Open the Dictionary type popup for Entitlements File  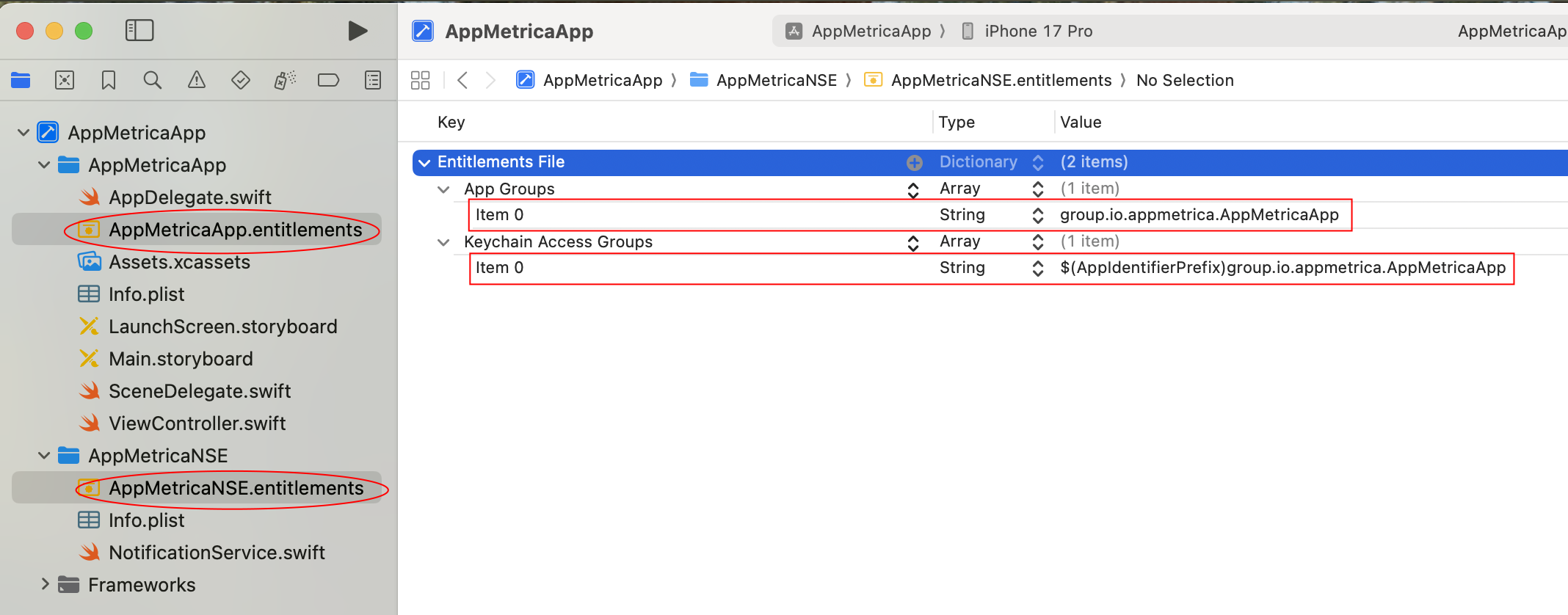pos(1037,162)
